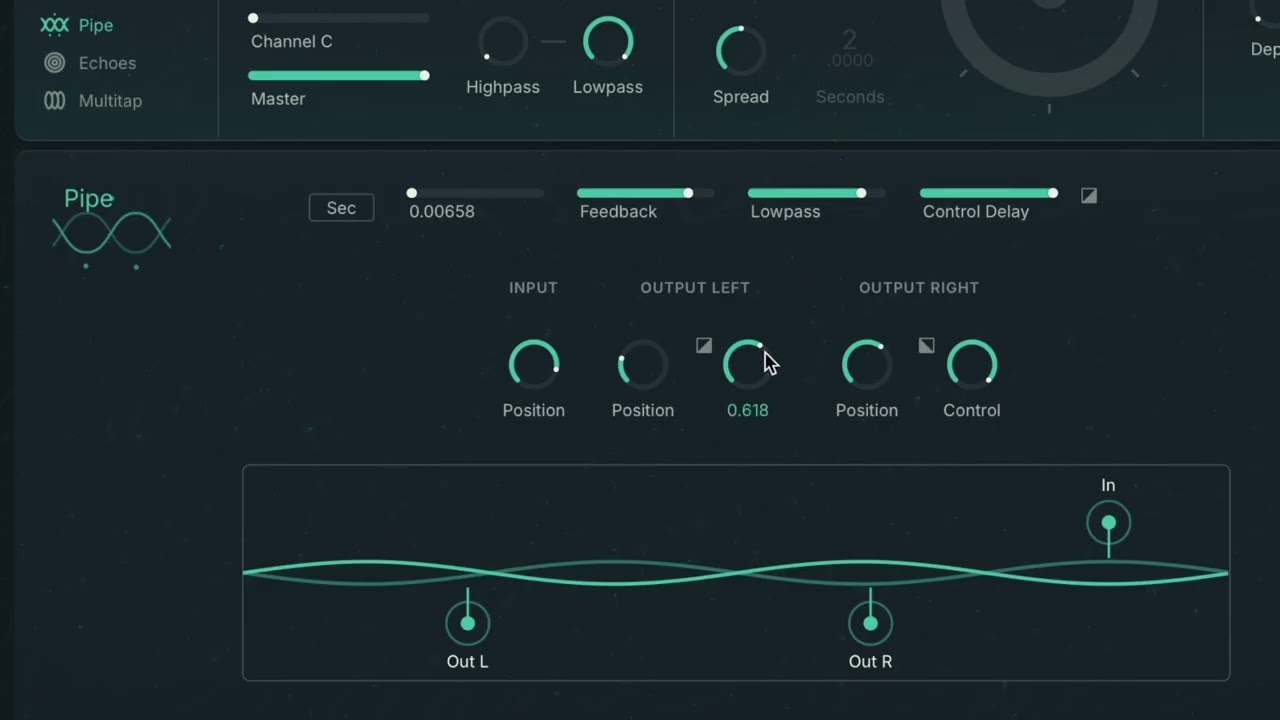The height and width of the screenshot is (720, 1280).
Task: Click the 0.618 value text
Action: tap(748, 410)
